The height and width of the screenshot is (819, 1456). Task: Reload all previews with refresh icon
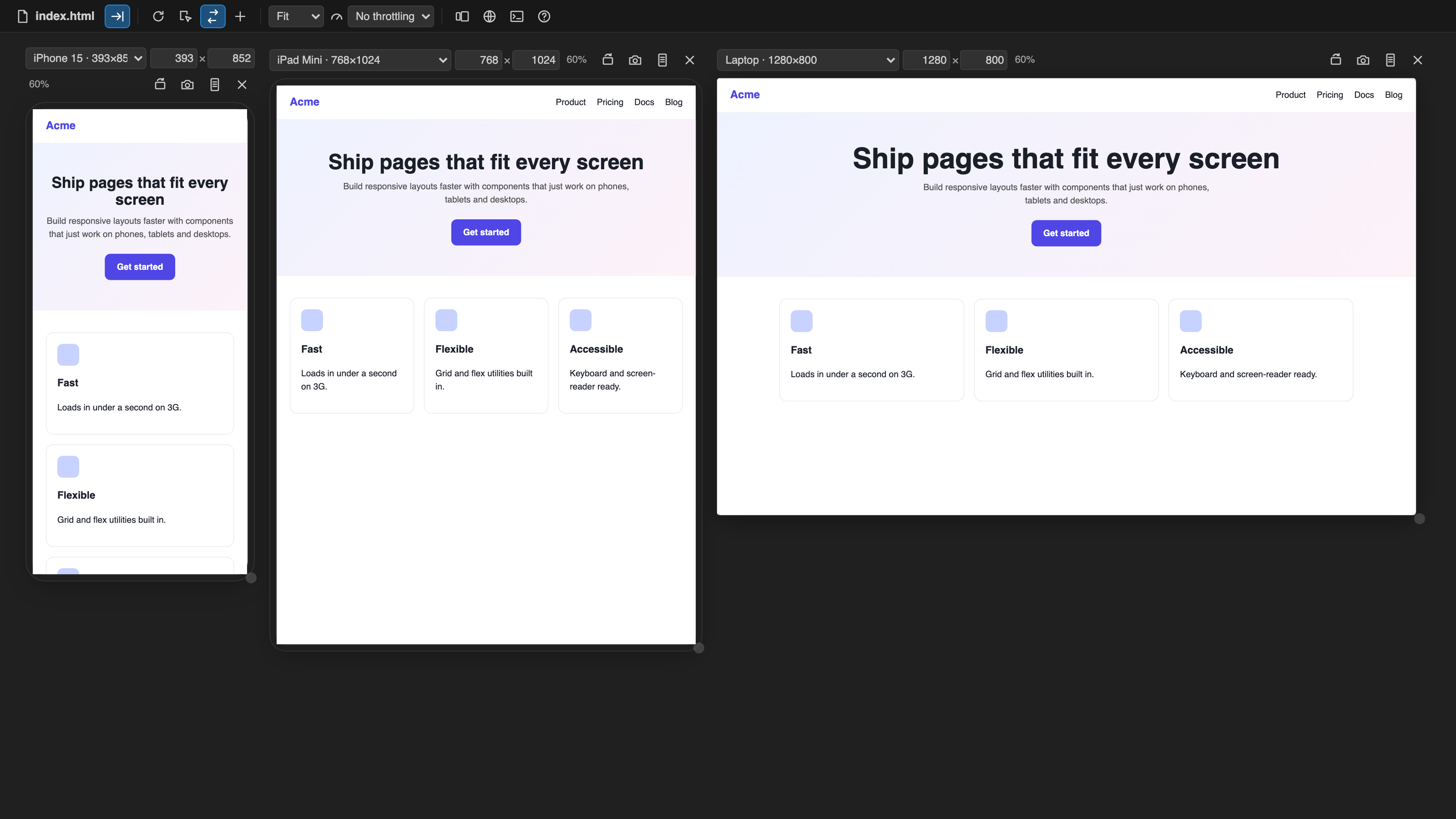[x=158, y=16]
